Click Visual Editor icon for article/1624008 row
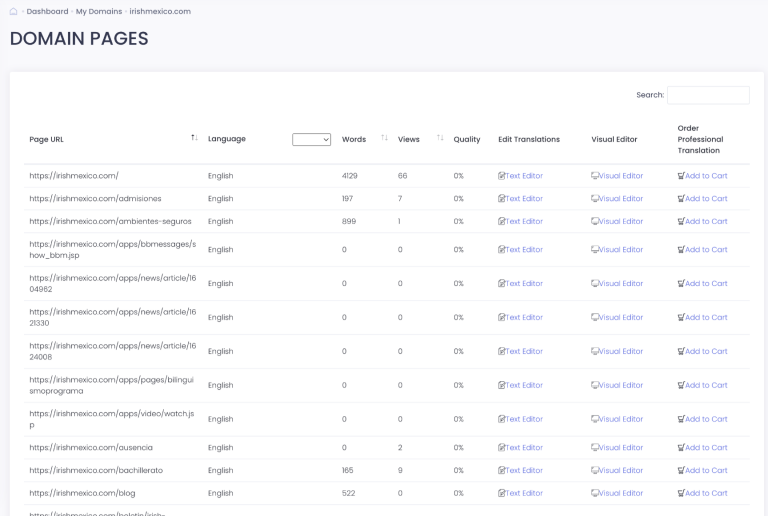Image resolution: width=768 pixels, height=516 pixels. [x=595, y=352]
